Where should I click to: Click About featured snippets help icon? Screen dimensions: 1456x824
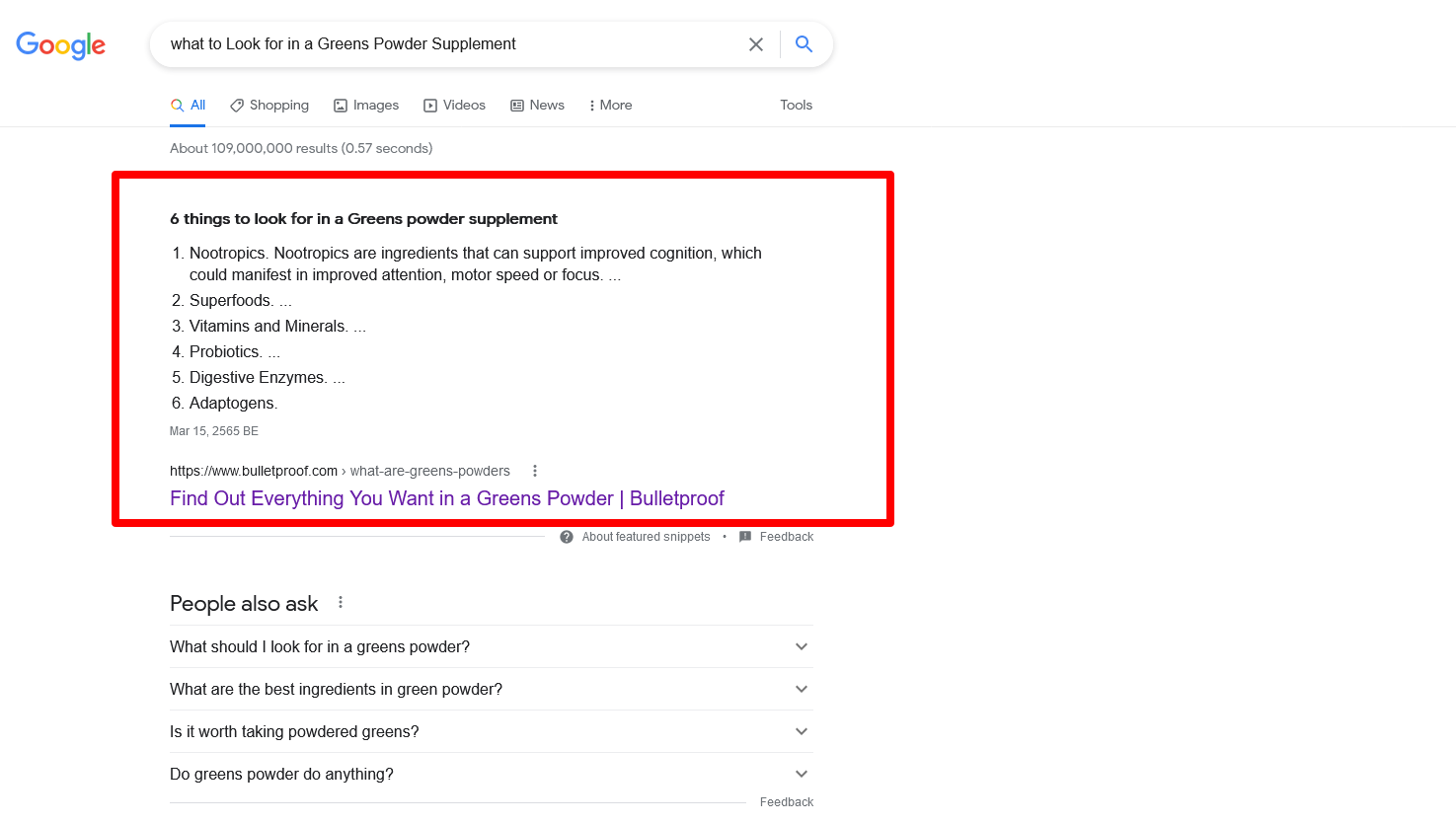coord(567,537)
